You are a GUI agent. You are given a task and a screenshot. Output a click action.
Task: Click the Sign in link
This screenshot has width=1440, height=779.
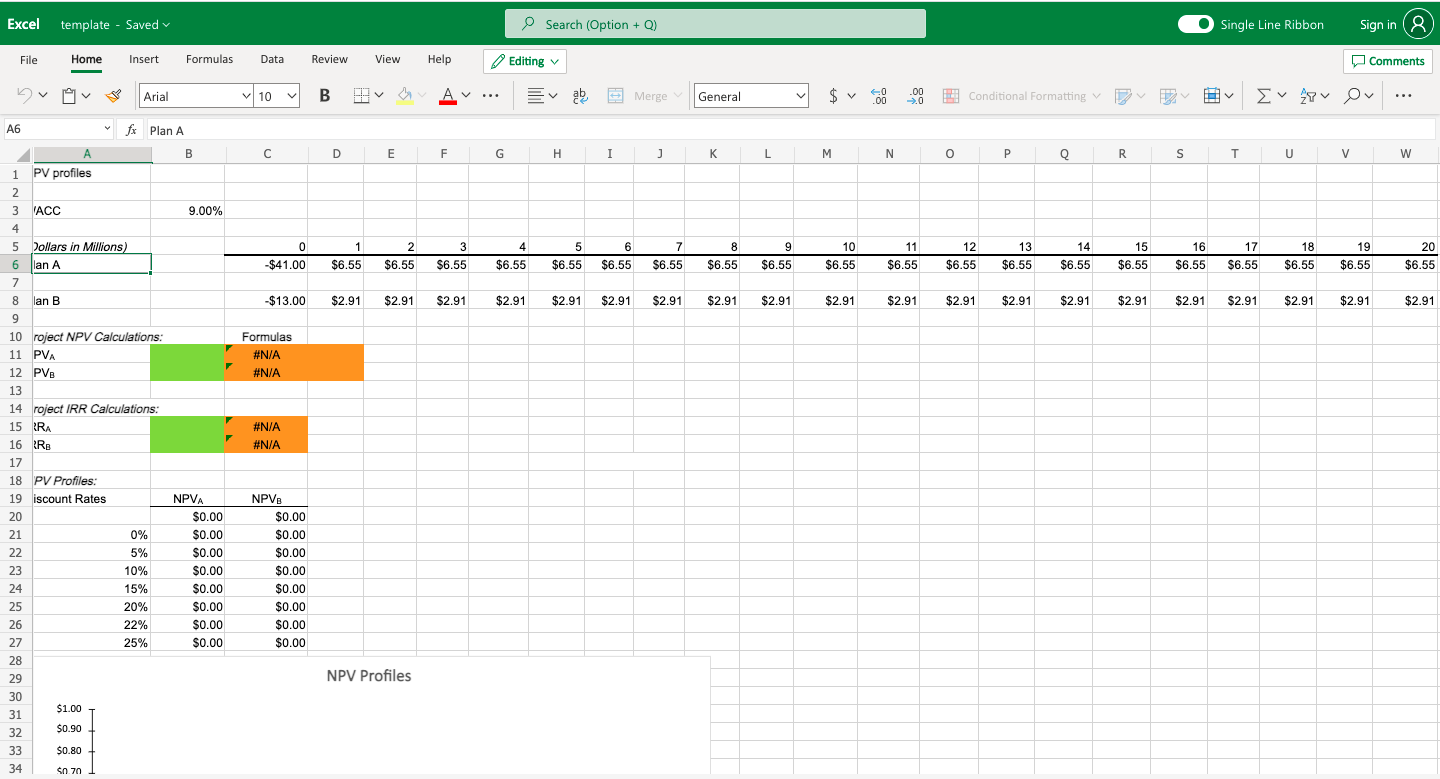coord(1377,24)
